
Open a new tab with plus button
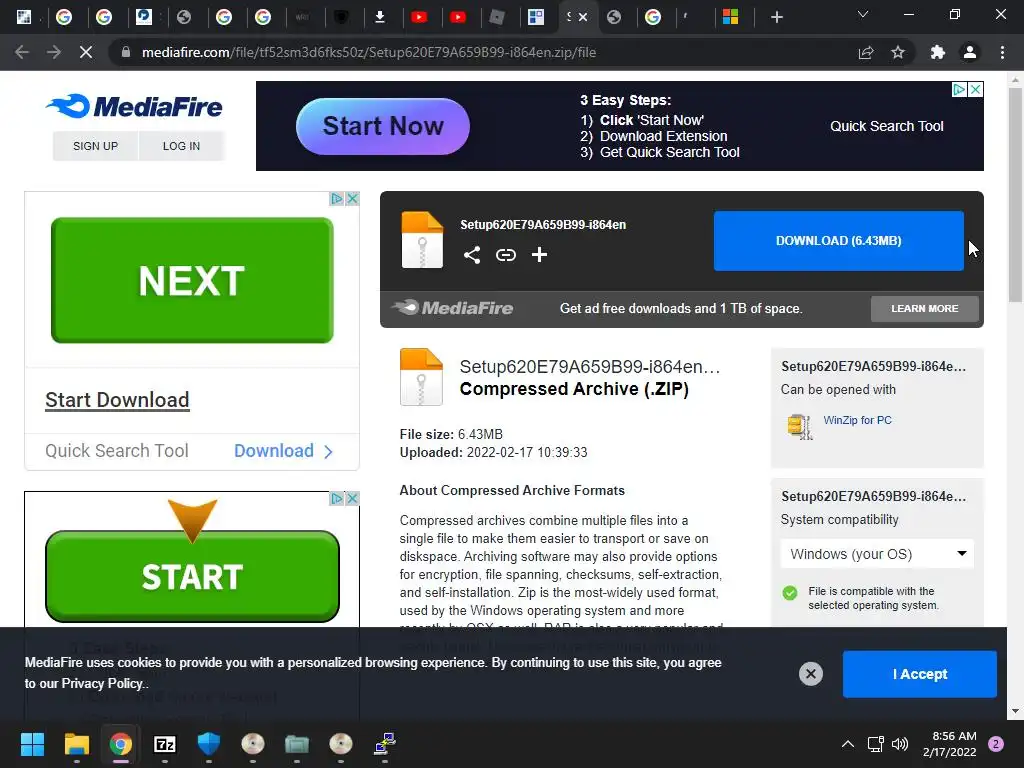pyautogui.click(x=776, y=17)
